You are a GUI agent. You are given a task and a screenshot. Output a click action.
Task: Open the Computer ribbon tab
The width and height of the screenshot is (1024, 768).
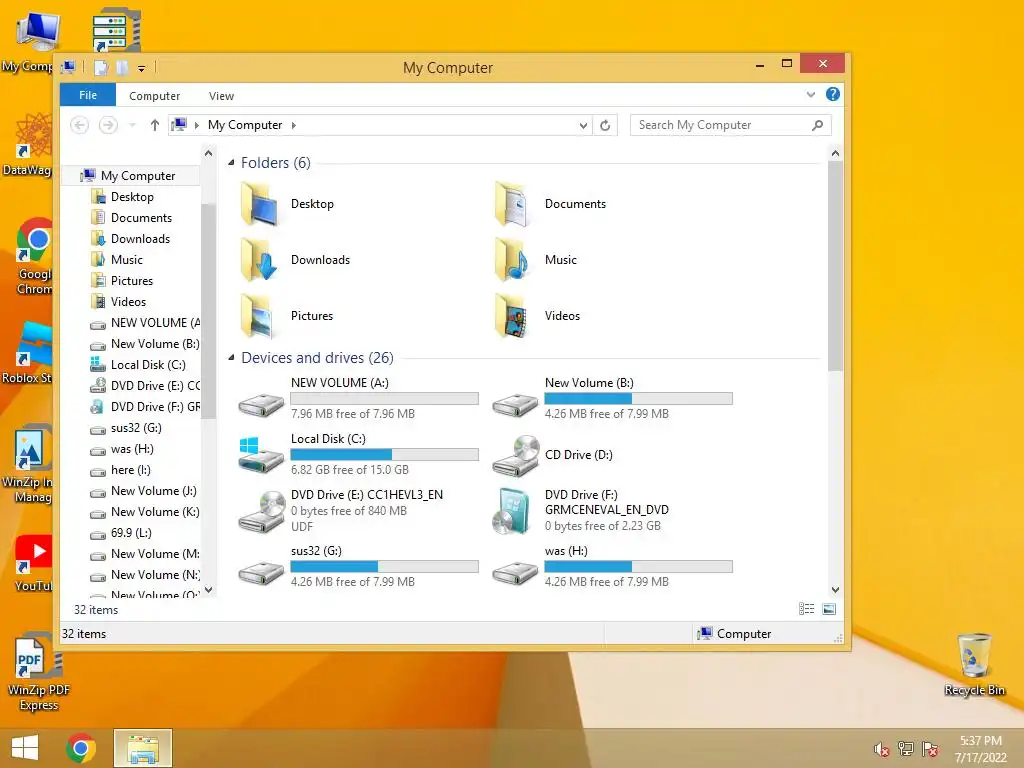coord(154,96)
